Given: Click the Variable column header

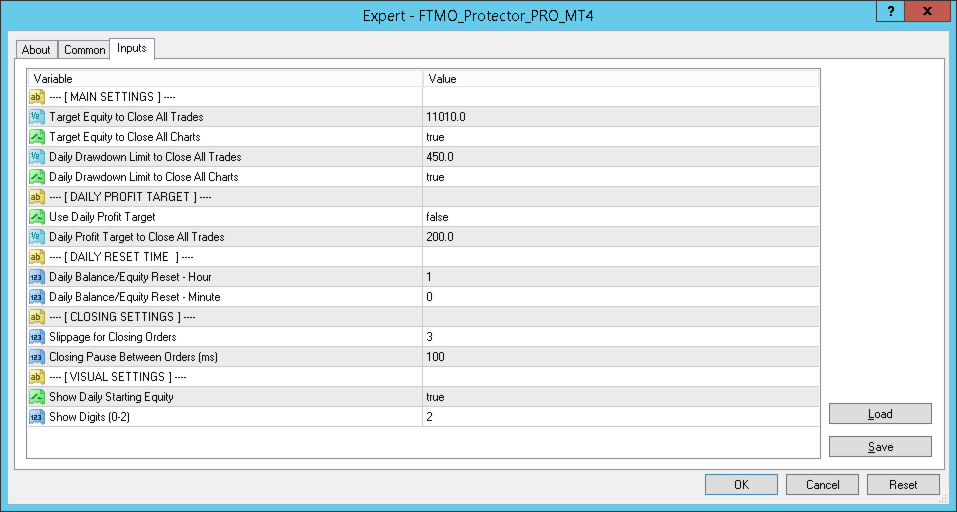Looking at the screenshot, I should (225, 79).
